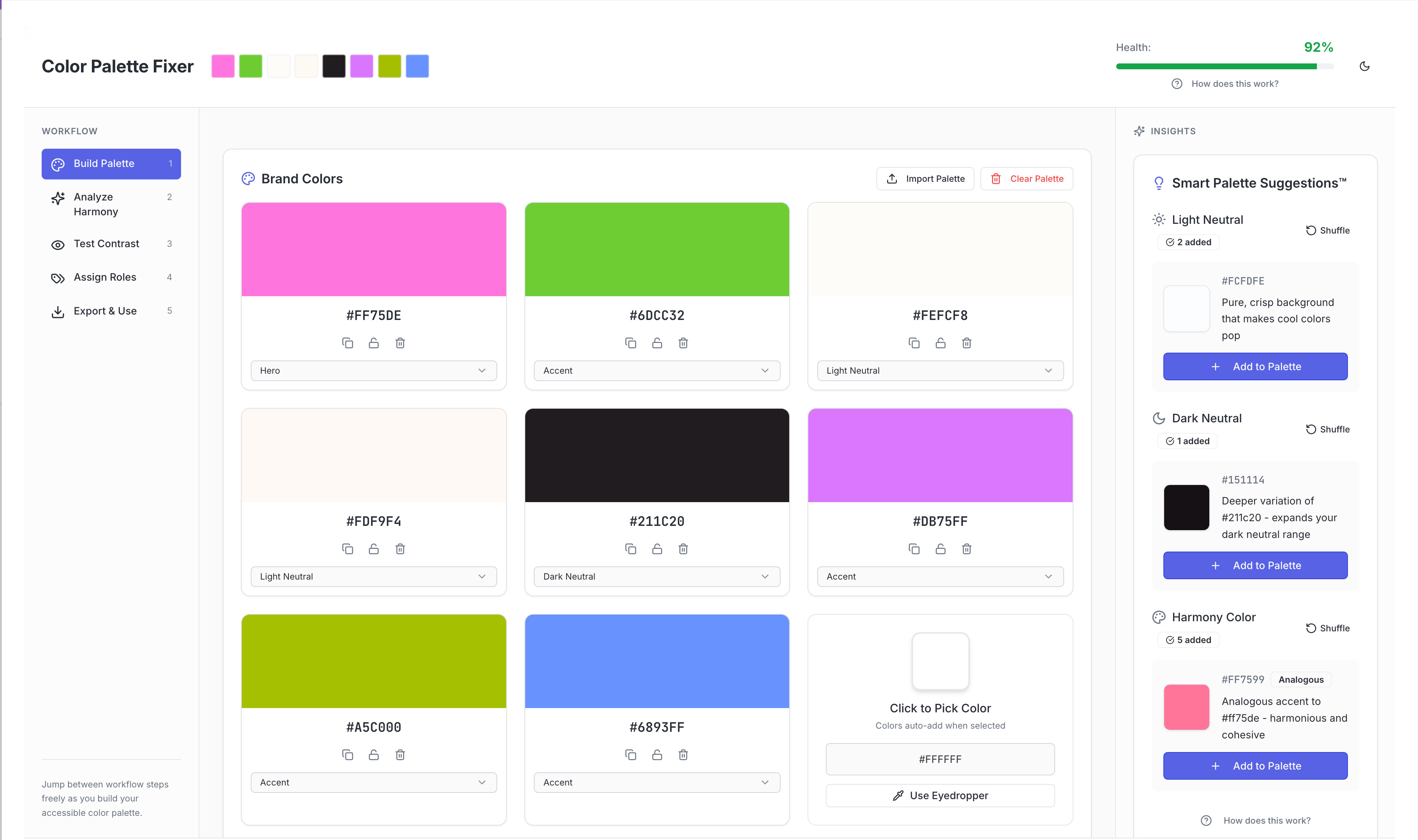Viewport: 1418px width, 840px height.
Task: Delete the #A5C000 olive color
Action: 400,755
